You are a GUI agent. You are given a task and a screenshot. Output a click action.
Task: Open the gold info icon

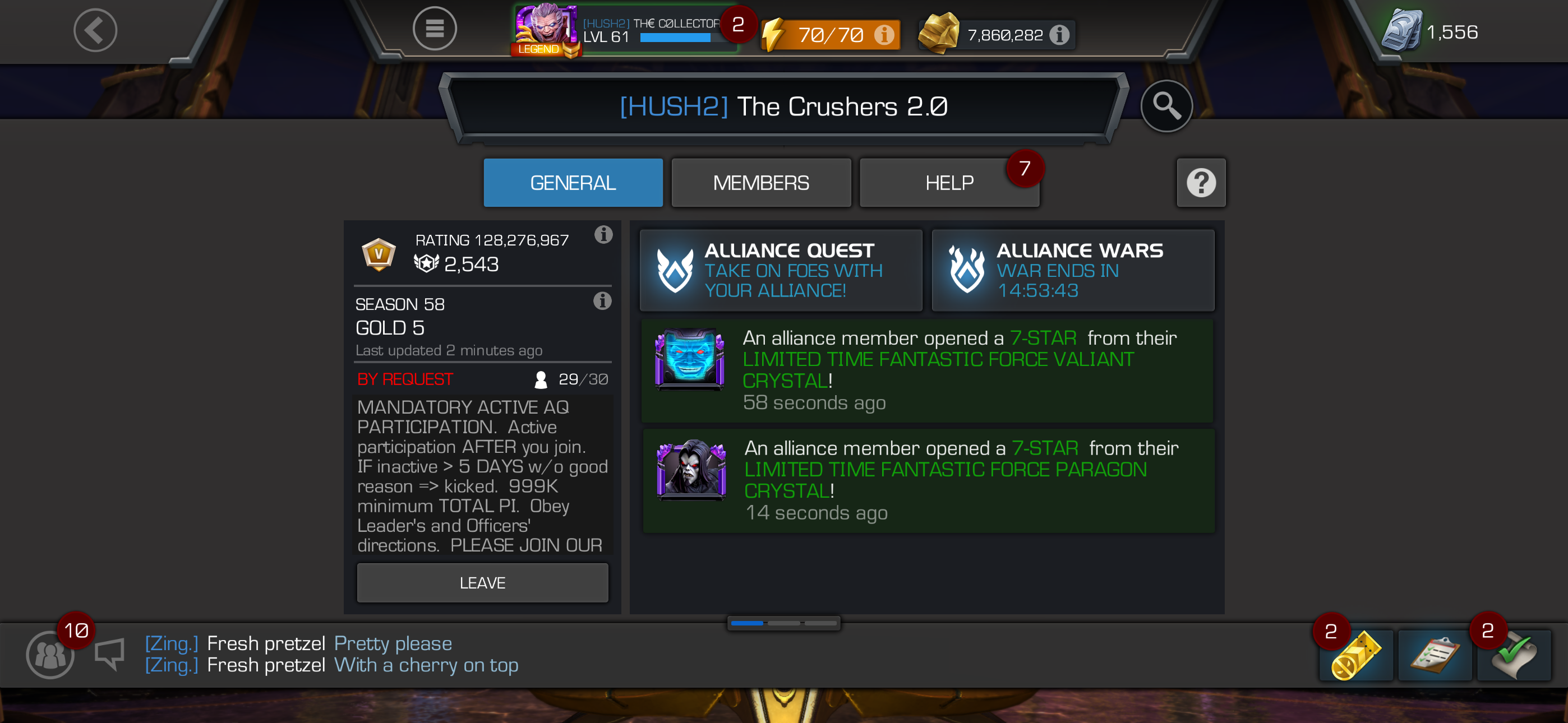(x=1059, y=35)
